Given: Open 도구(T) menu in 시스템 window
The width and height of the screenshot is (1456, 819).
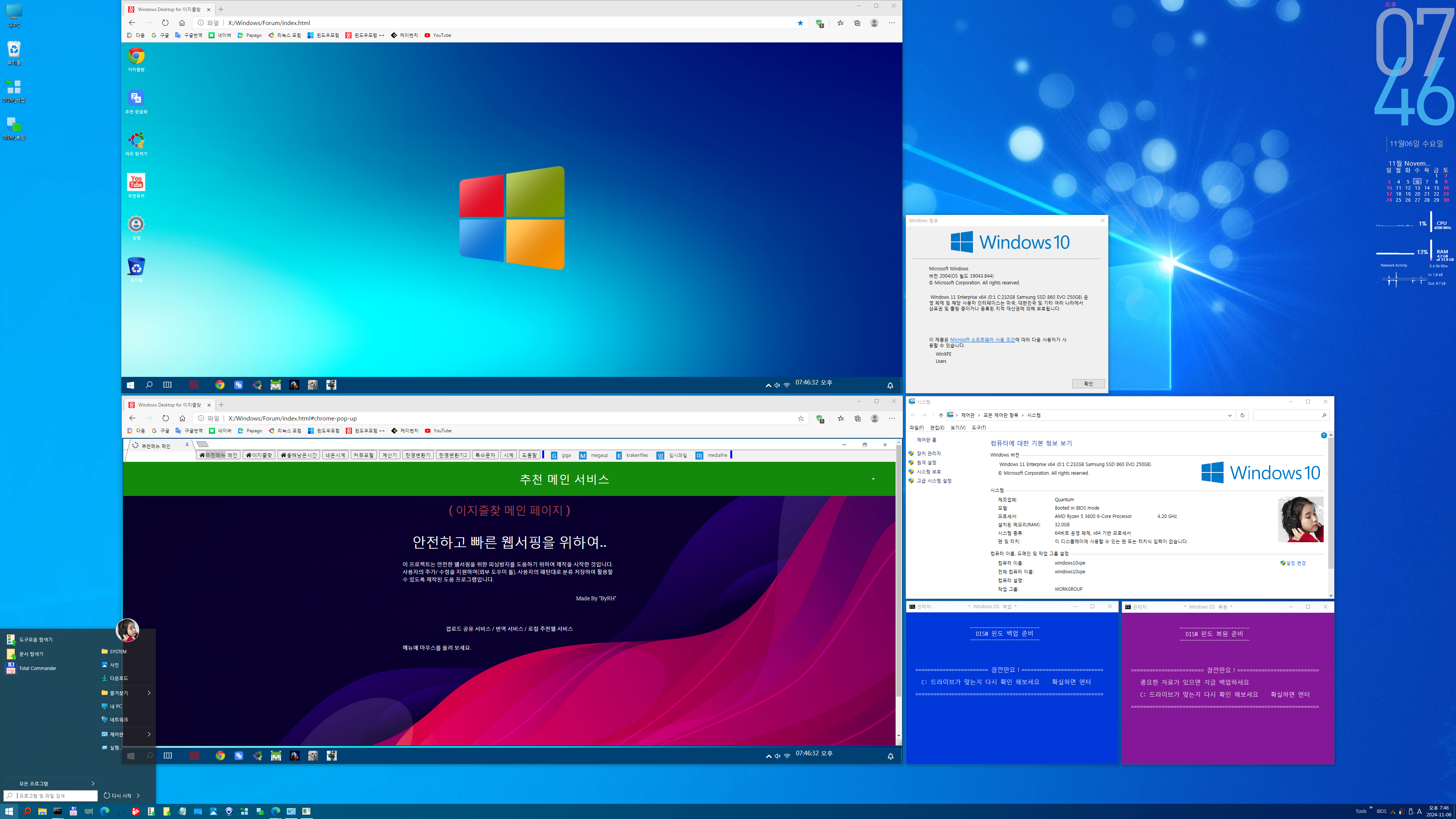Looking at the screenshot, I should click(979, 428).
